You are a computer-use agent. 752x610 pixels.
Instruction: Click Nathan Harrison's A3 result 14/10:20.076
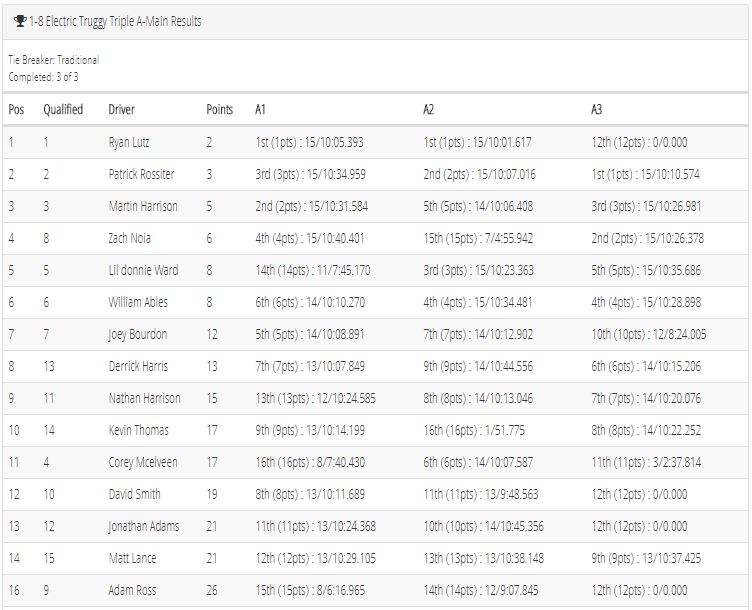[x=671, y=398]
